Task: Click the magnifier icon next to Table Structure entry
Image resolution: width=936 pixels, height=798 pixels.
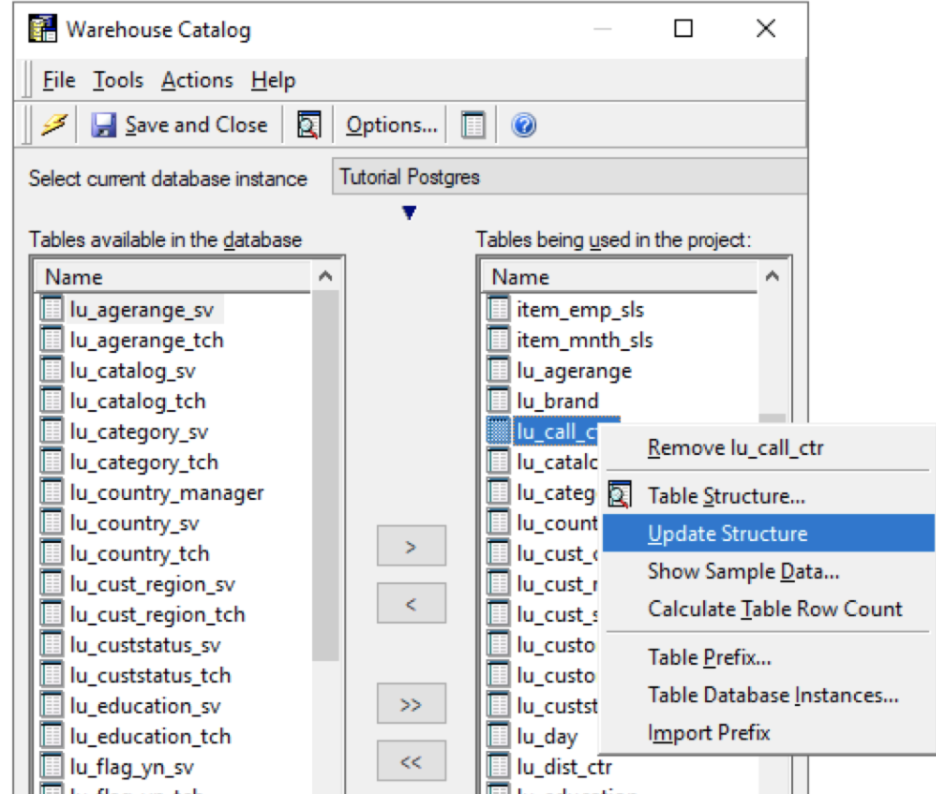Action: [x=620, y=495]
